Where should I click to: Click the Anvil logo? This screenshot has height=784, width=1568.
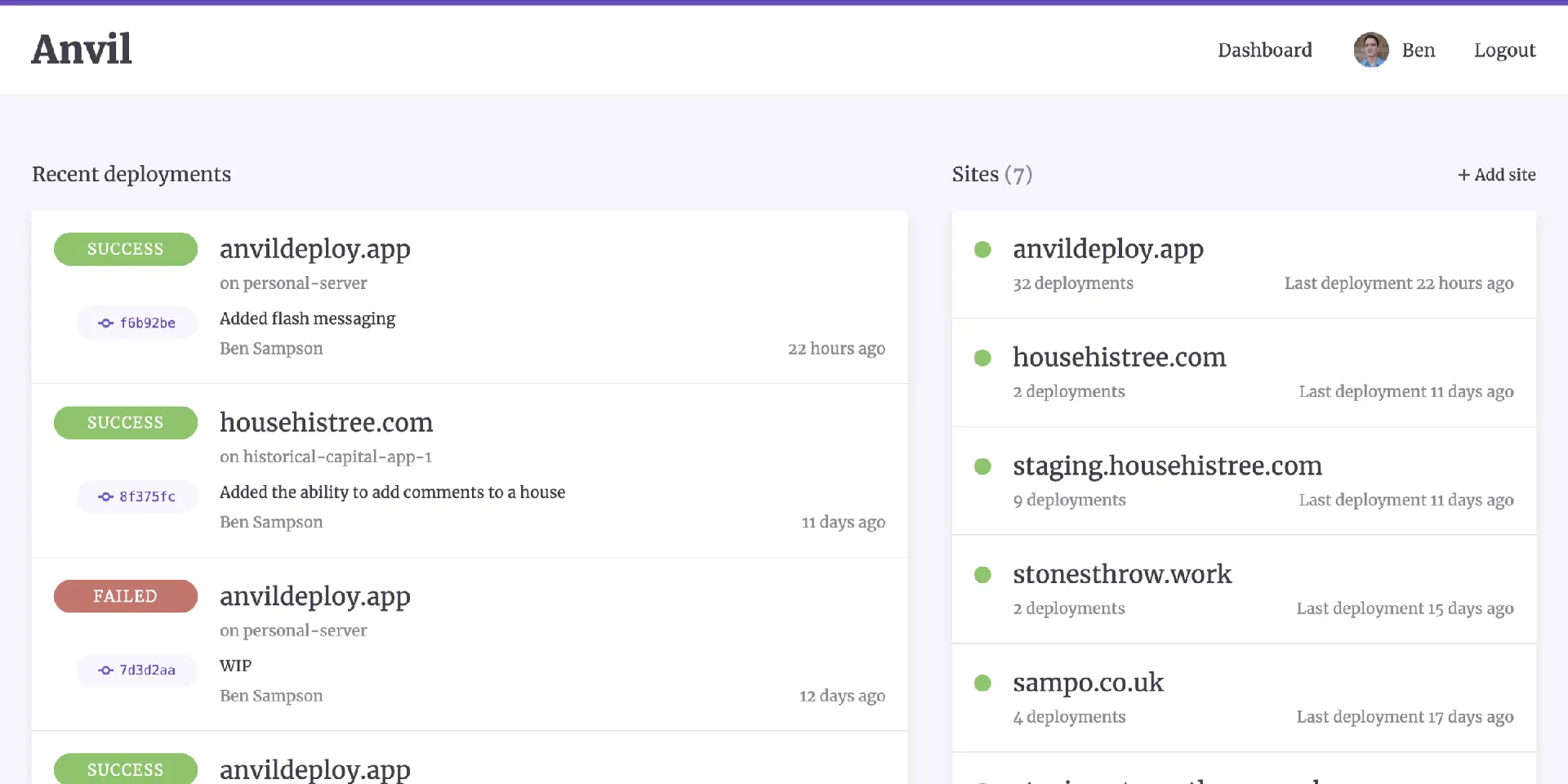pyautogui.click(x=82, y=49)
